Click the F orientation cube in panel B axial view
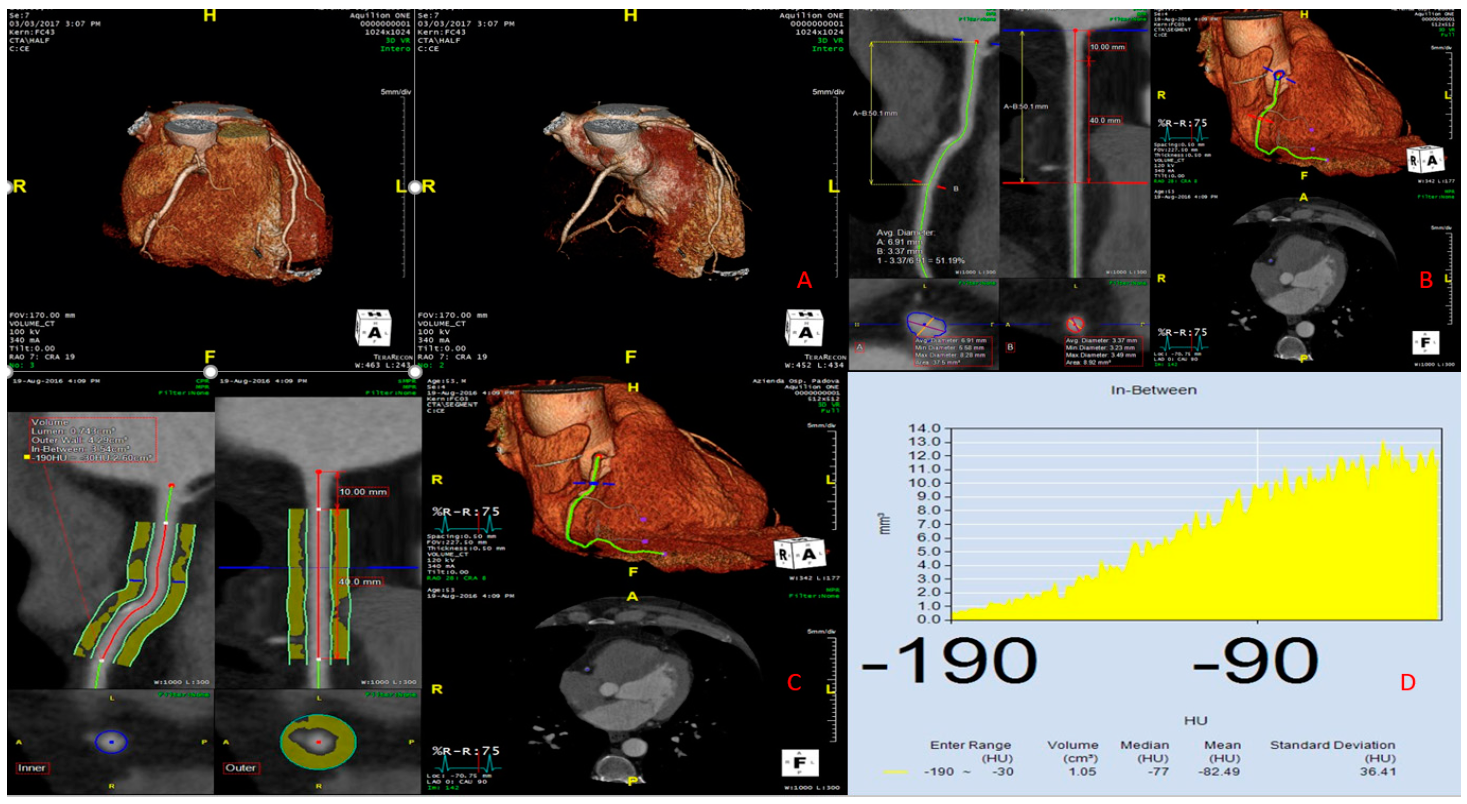Image resolution: width=1467 pixels, height=804 pixels. [x=1427, y=343]
